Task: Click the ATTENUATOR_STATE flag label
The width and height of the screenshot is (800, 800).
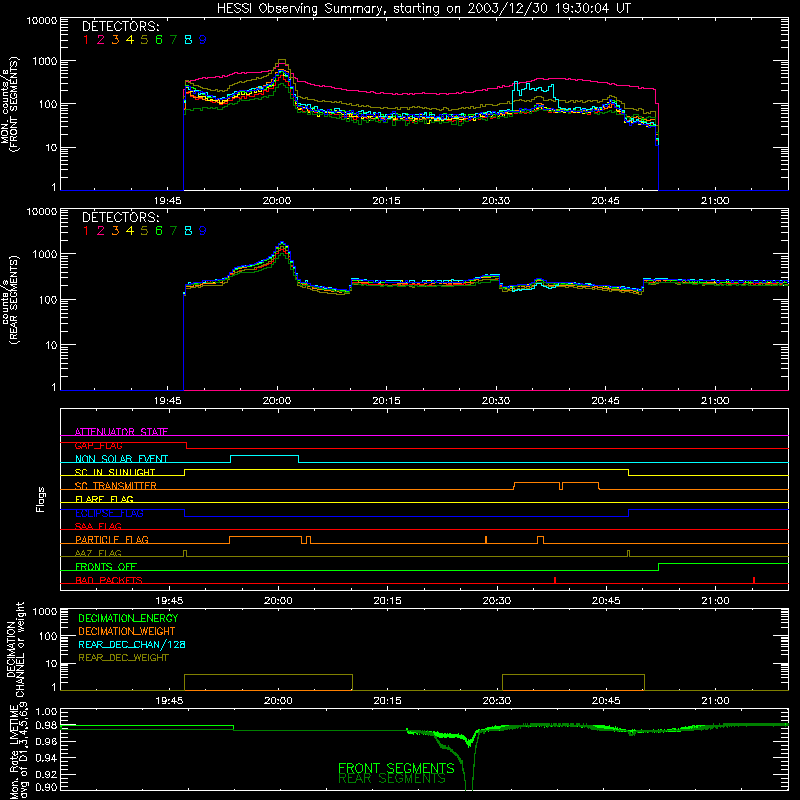Action: click(121, 432)
